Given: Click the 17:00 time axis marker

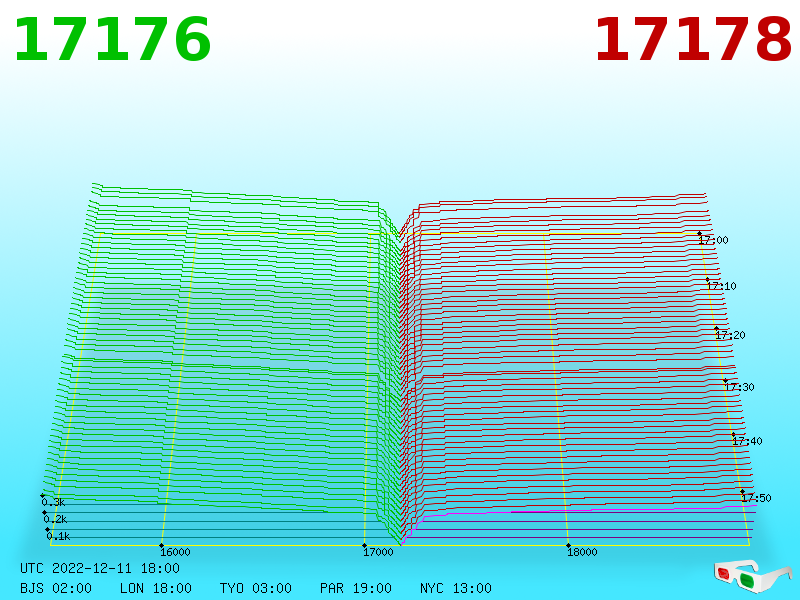Looking at the screenshot, I should (713, 240).
